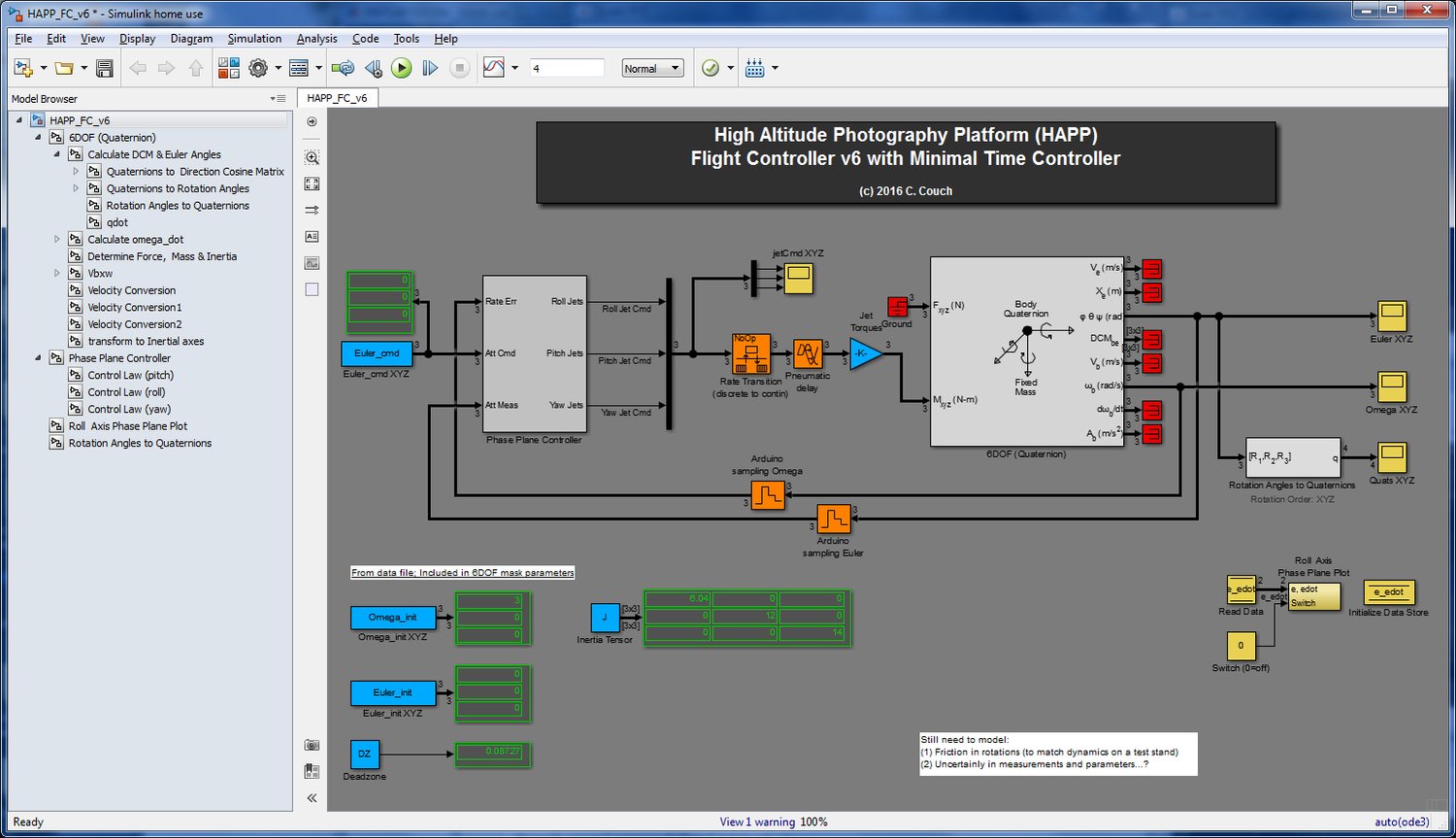Click the Step Forward toolbar icon
The image size is (1456, 838).
point(430,68)
